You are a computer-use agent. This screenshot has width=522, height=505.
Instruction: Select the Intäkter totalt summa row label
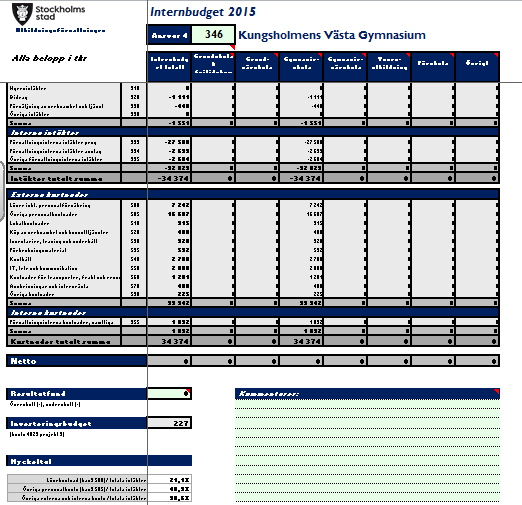[x=57, y=178]
